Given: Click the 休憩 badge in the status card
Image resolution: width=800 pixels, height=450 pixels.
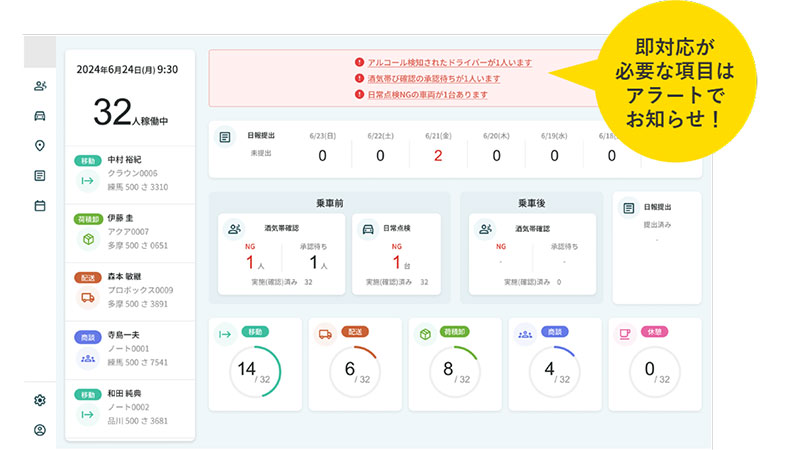Looking at the screenshot, I should pyautogui.click(x=654, y=332).
